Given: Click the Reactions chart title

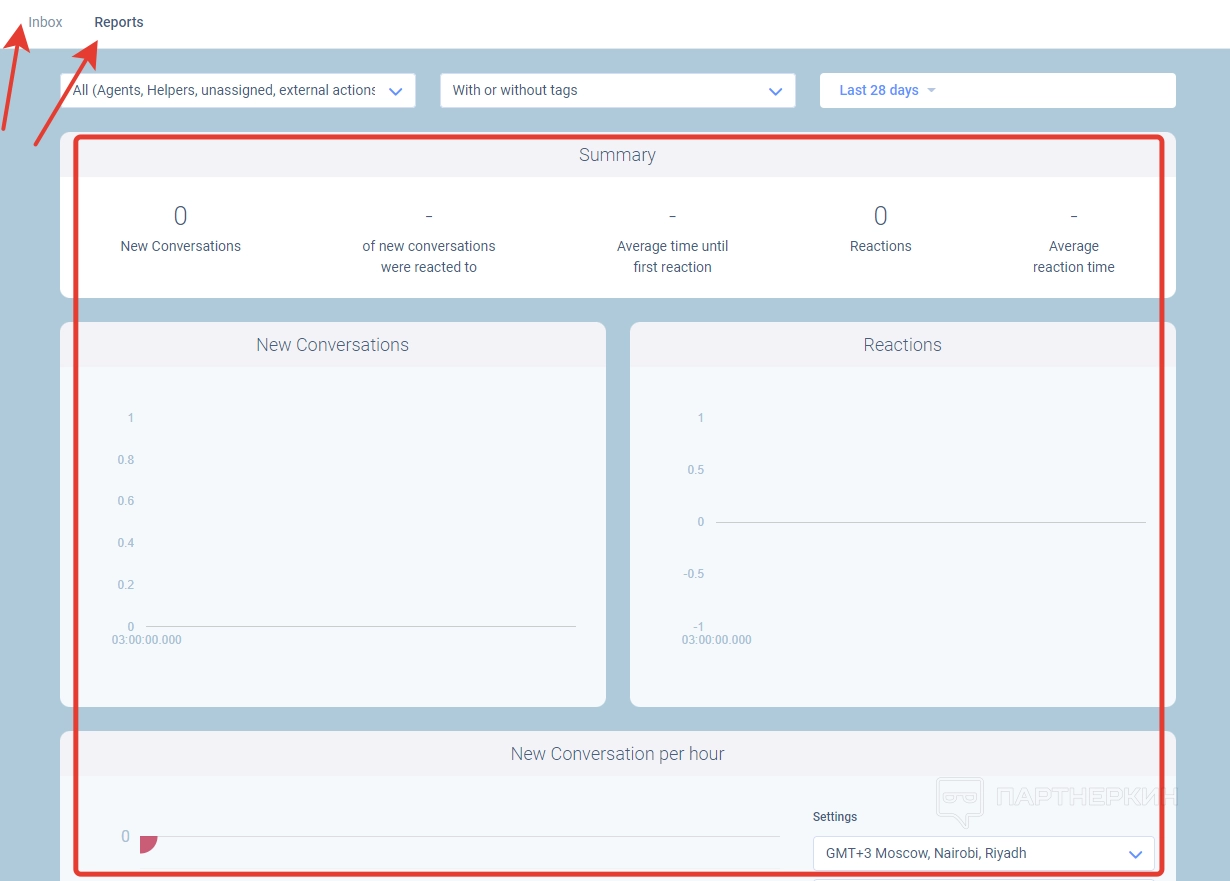Looking at the screenshot, I should click(x=902, y=345).
